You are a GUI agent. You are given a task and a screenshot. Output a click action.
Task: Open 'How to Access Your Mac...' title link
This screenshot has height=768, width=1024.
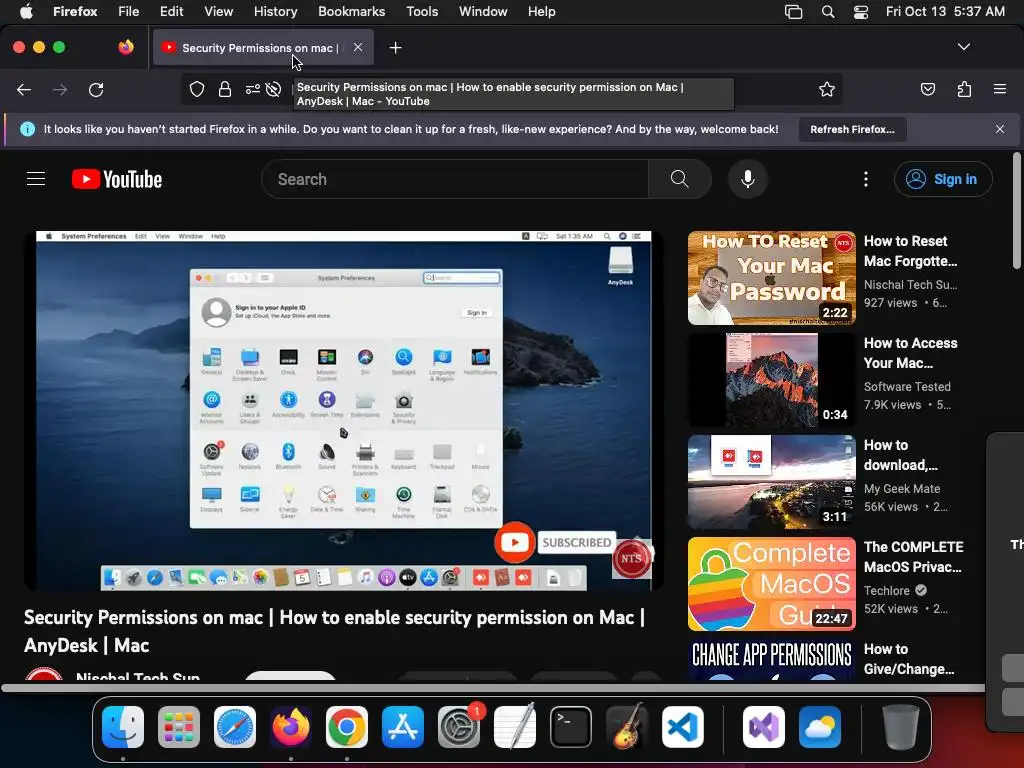pyautogui.click(x=910, y=353)
